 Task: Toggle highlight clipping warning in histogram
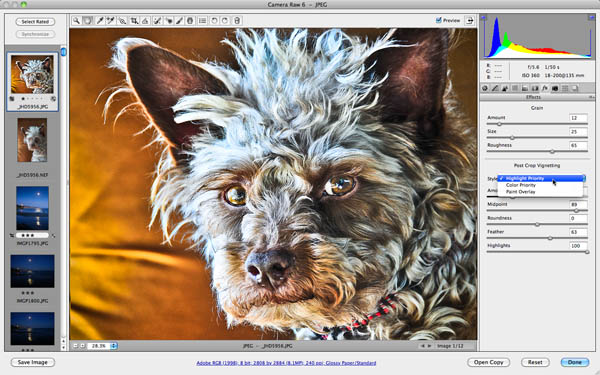click(592, 18)
